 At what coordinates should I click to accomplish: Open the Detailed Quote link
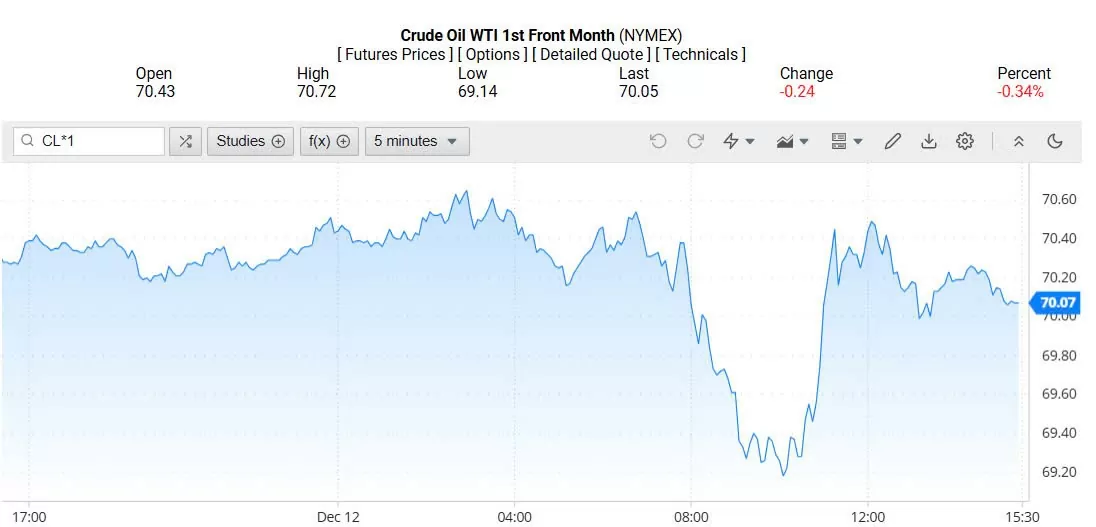592,54
